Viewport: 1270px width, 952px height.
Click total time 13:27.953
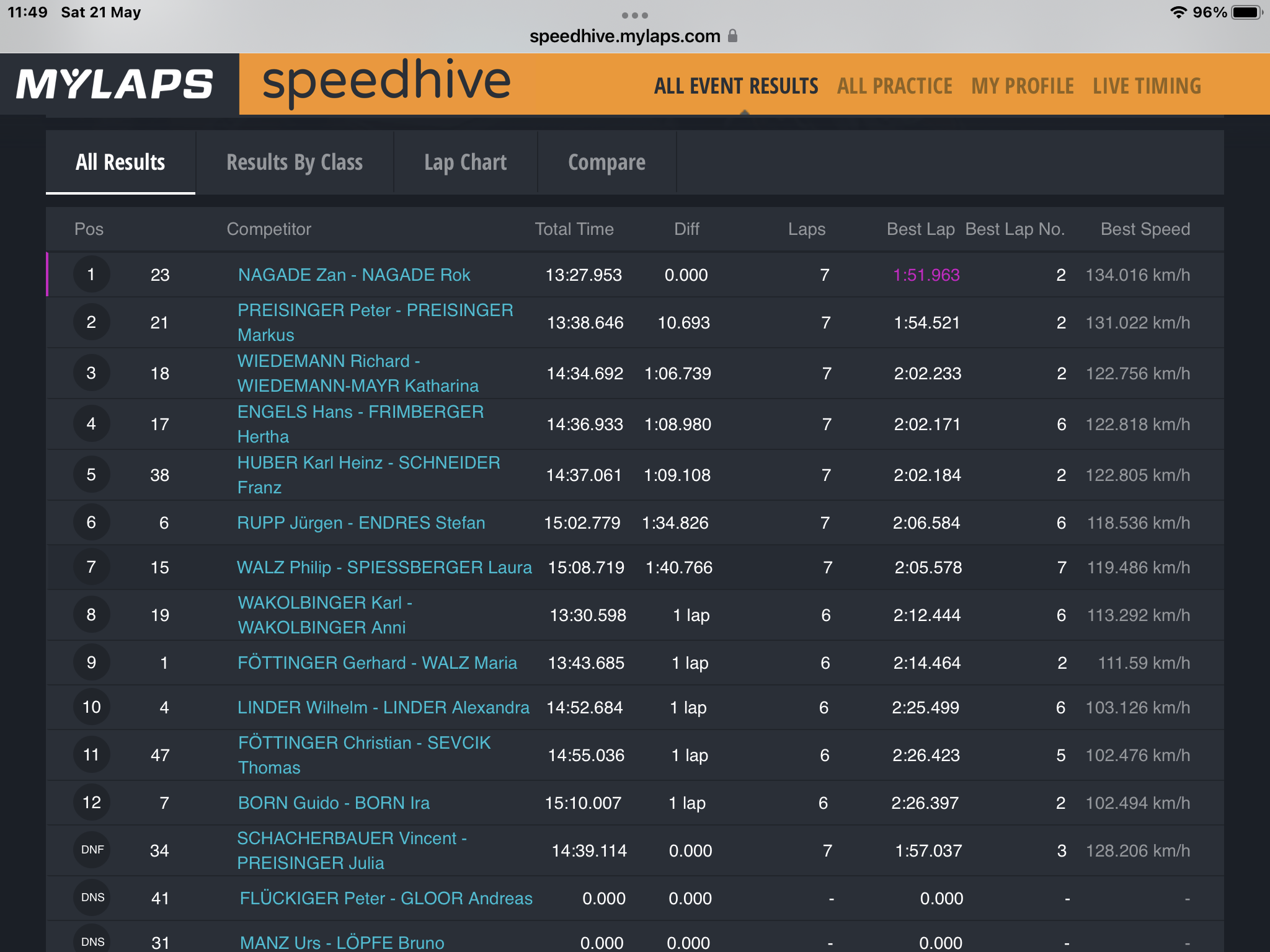coord(583,275)
